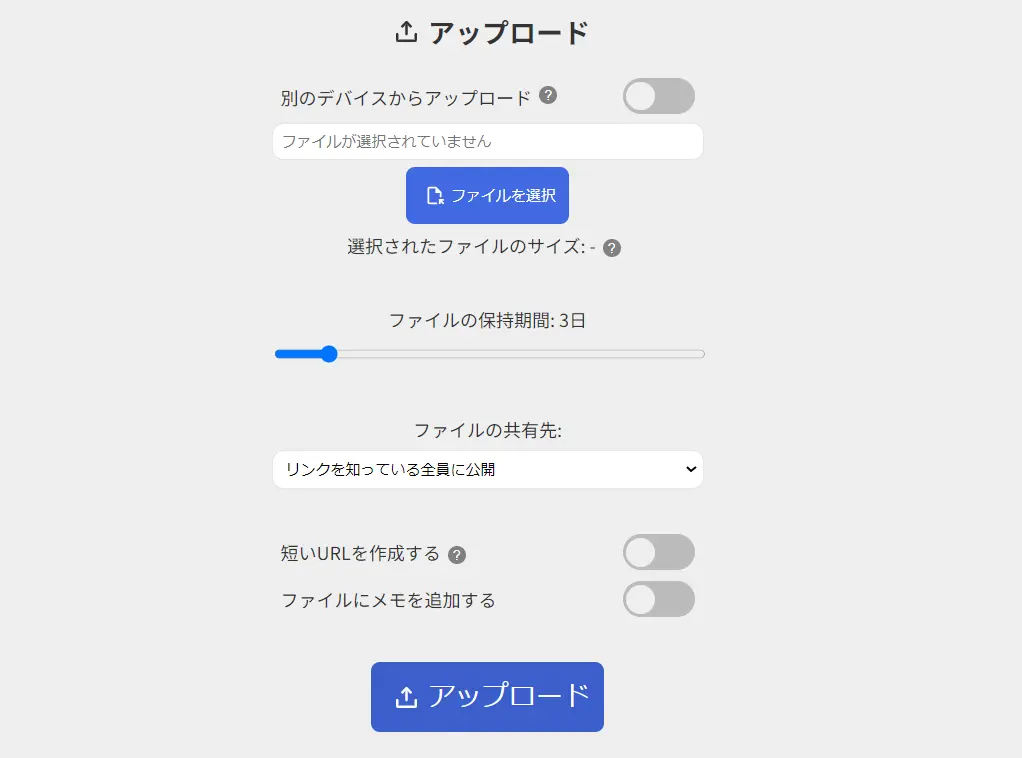Click the retention period slider handle
Screen dimensions: 1022x758
330,353
